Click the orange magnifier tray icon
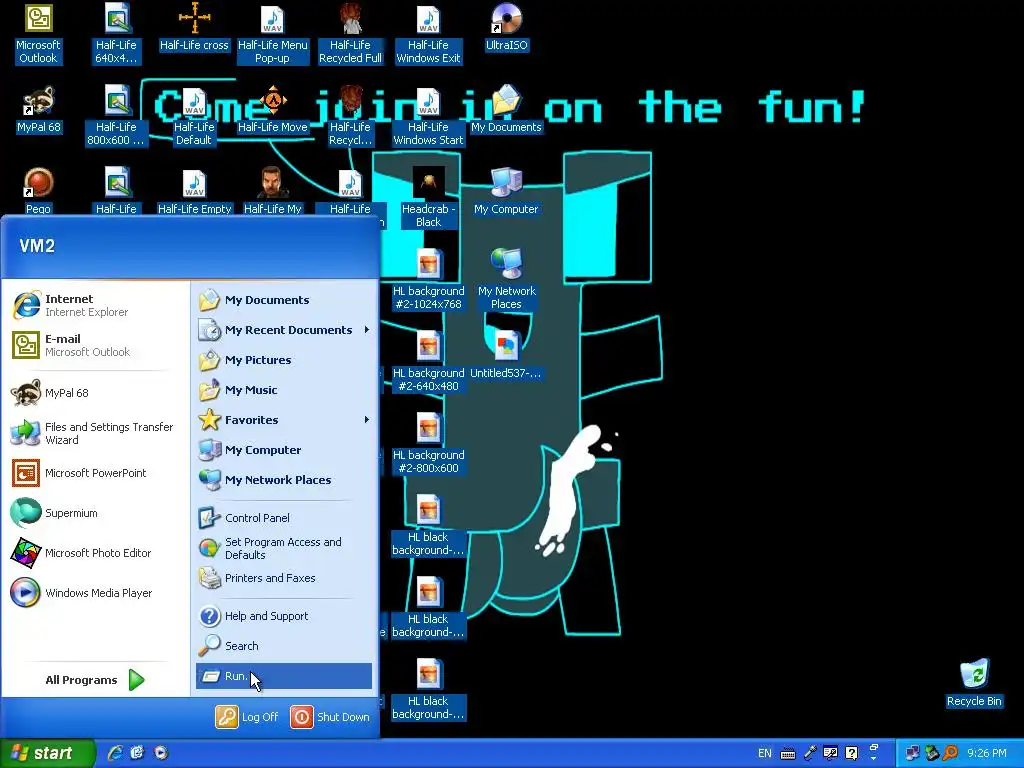 point(950,753)
